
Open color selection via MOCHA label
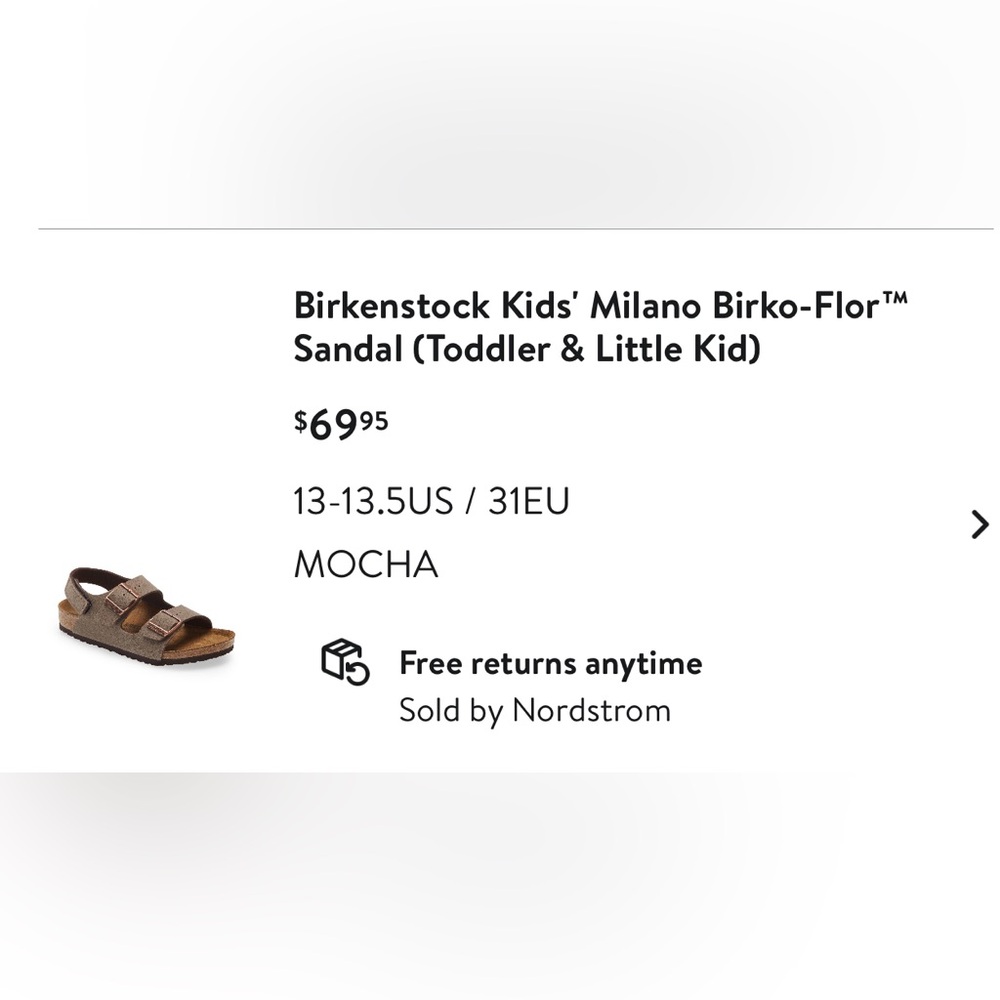click(365, 564)
